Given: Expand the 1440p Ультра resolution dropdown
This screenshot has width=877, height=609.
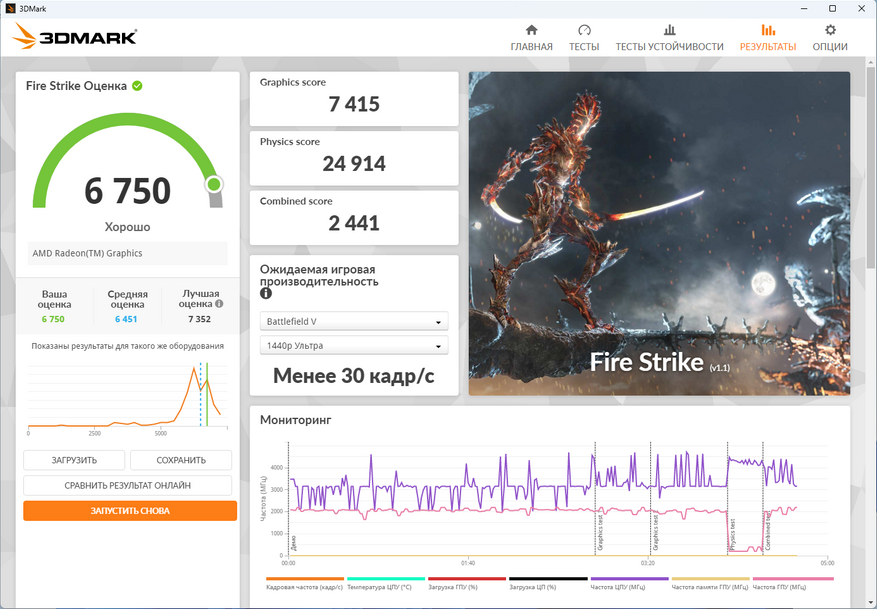Looking at the screenshot, I should (354, 346).
